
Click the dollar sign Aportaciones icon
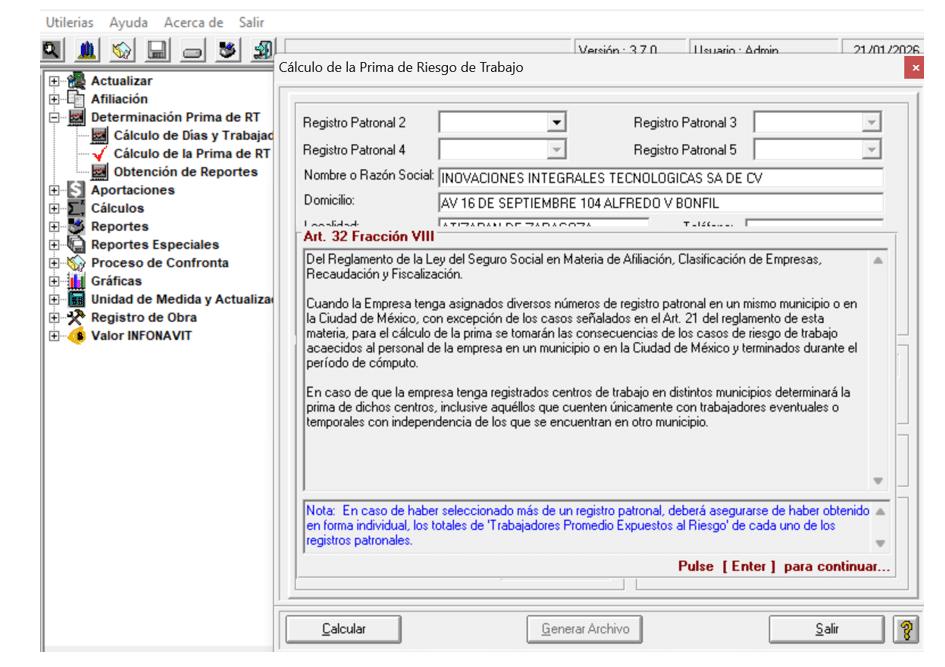[x=76, y=190]
